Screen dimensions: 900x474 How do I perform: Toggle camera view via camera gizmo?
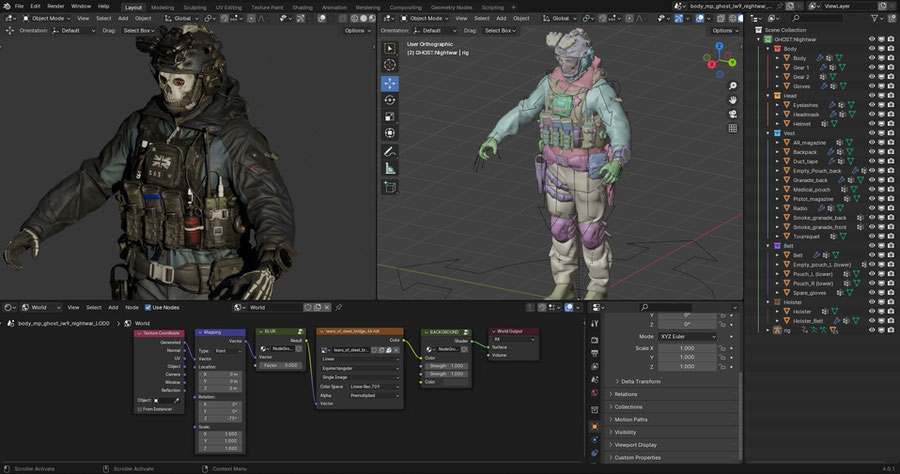pos(733,114)
